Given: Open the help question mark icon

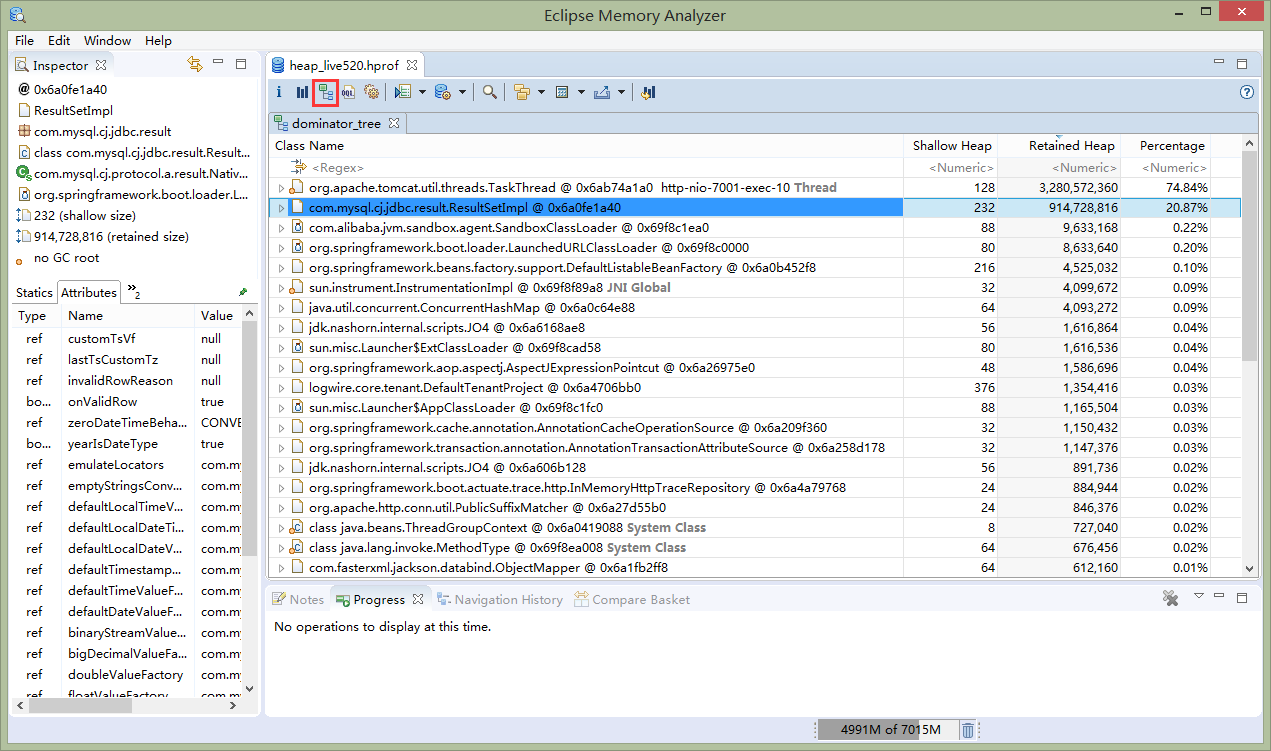Looking at the screenshot, I should click(1247, 92).
